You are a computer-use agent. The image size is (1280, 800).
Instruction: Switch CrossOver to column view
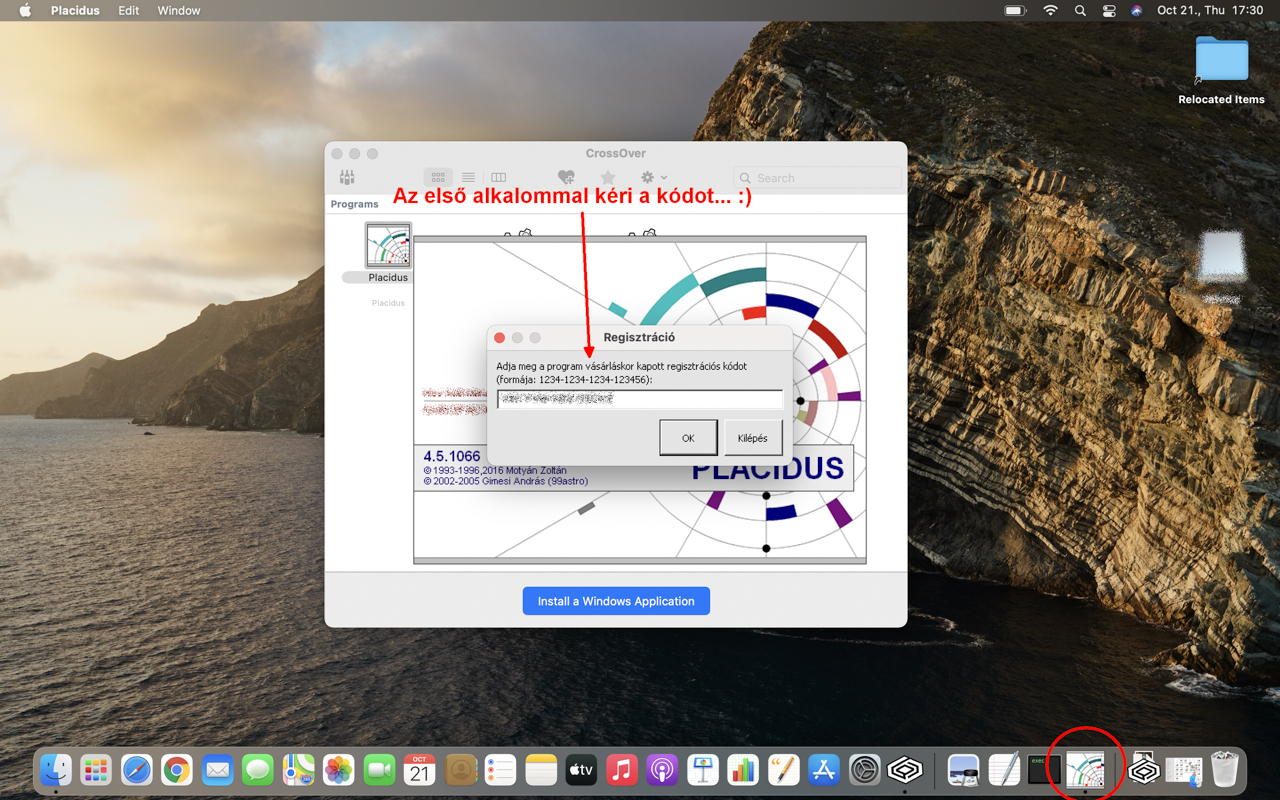click(x=498, y=178)
